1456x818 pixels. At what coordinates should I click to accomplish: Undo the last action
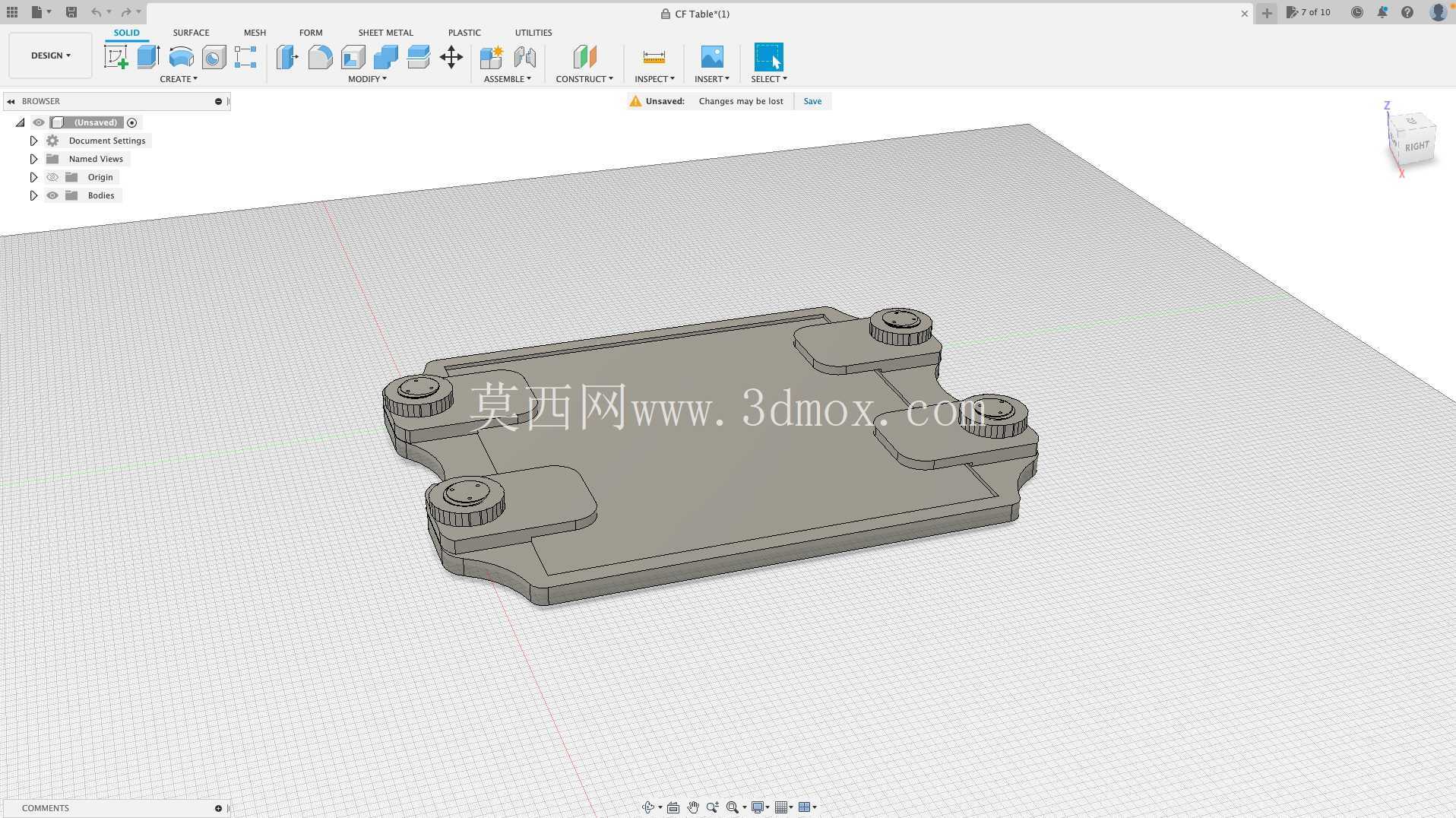coord(96,12)
